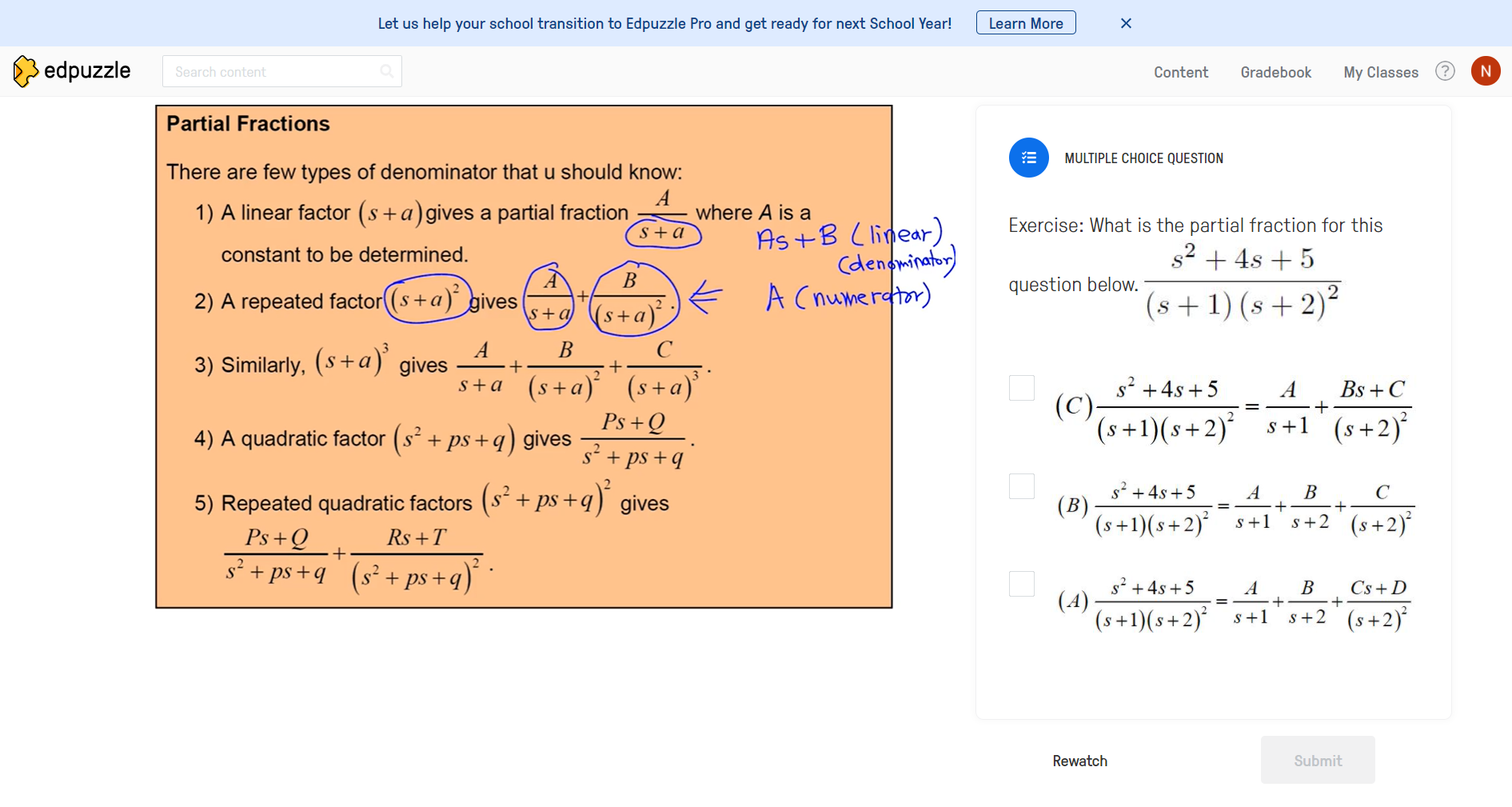Select answer option B checkbox
1512x807 pixels.
click(x=1021, y=485)
